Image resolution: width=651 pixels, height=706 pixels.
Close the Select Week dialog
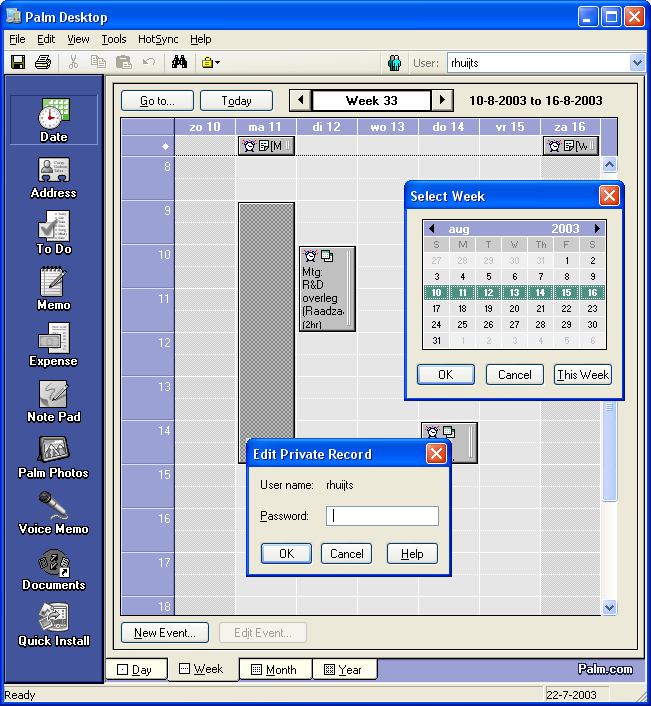tap(609, 196)
